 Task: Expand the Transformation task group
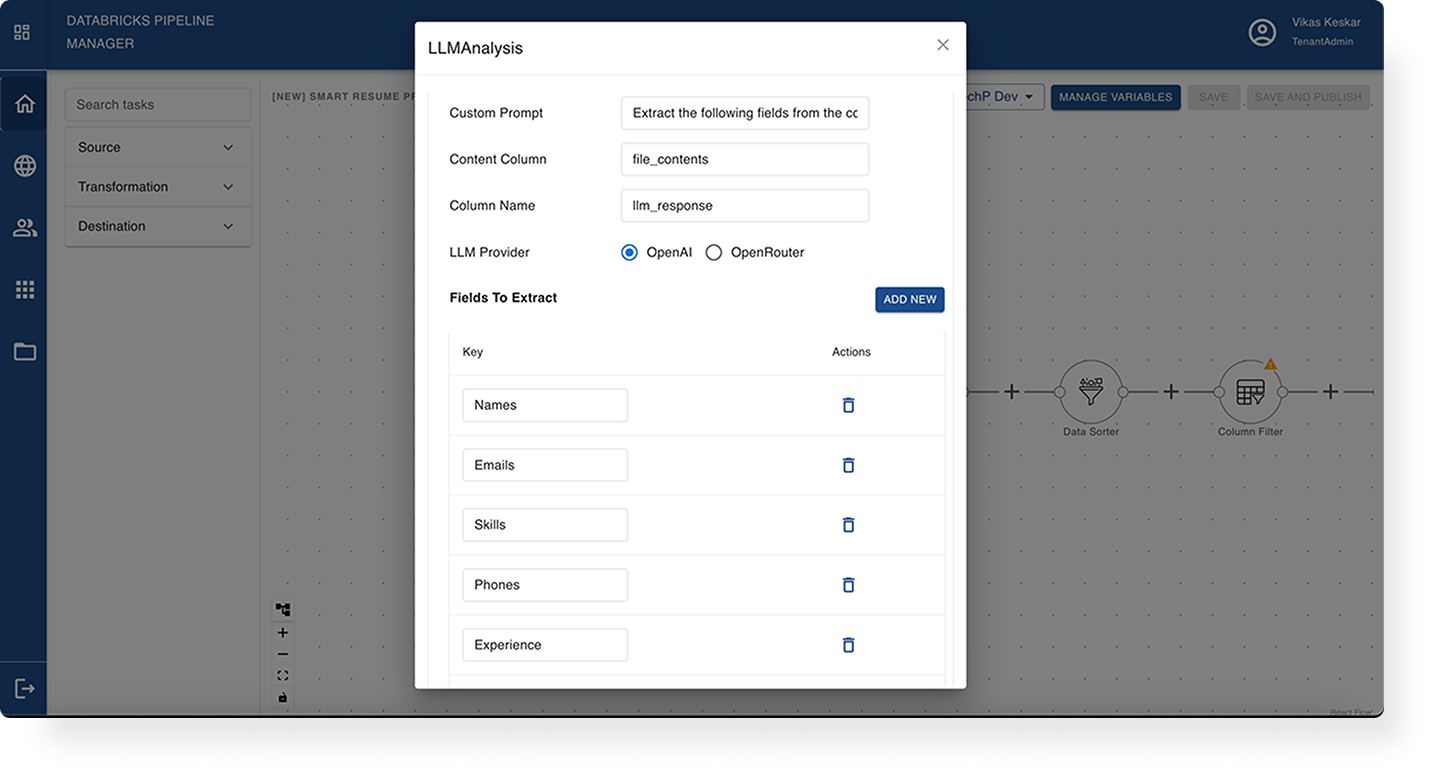click(158, 187)
